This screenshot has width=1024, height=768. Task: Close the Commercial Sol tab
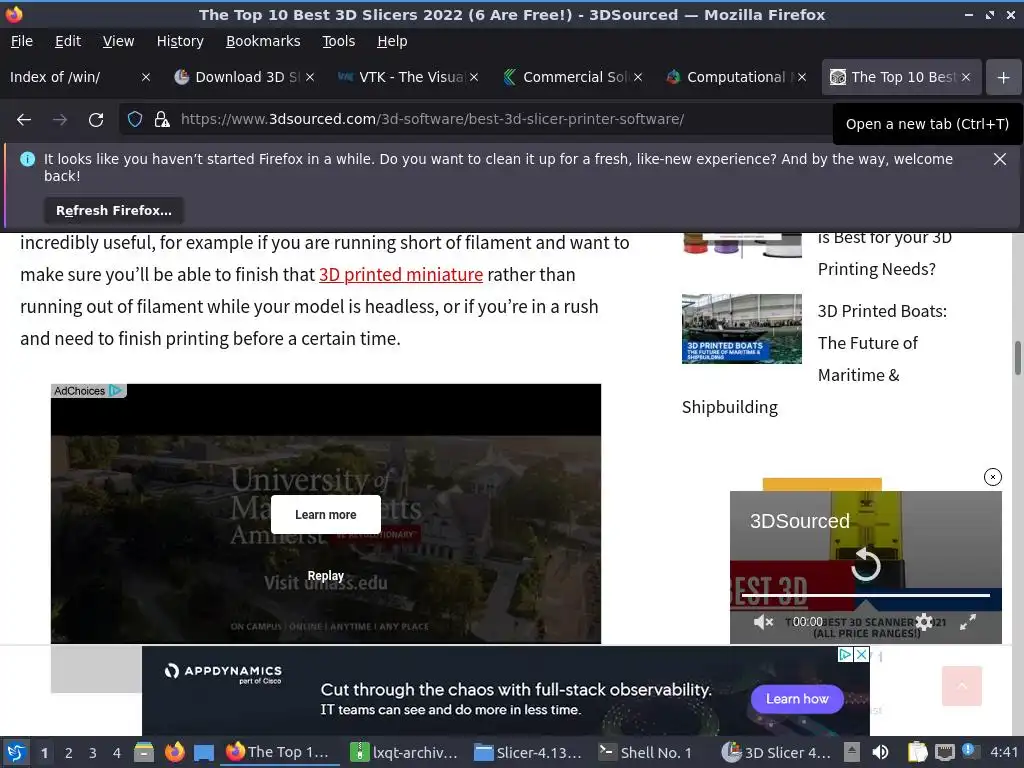point(637,77)
